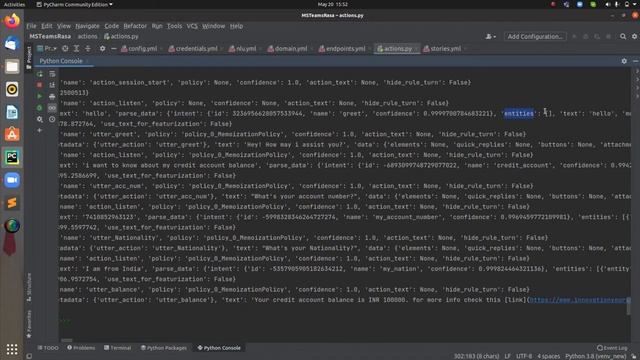Open Python 3.8 interpreter selector

(x=596, y=356)
